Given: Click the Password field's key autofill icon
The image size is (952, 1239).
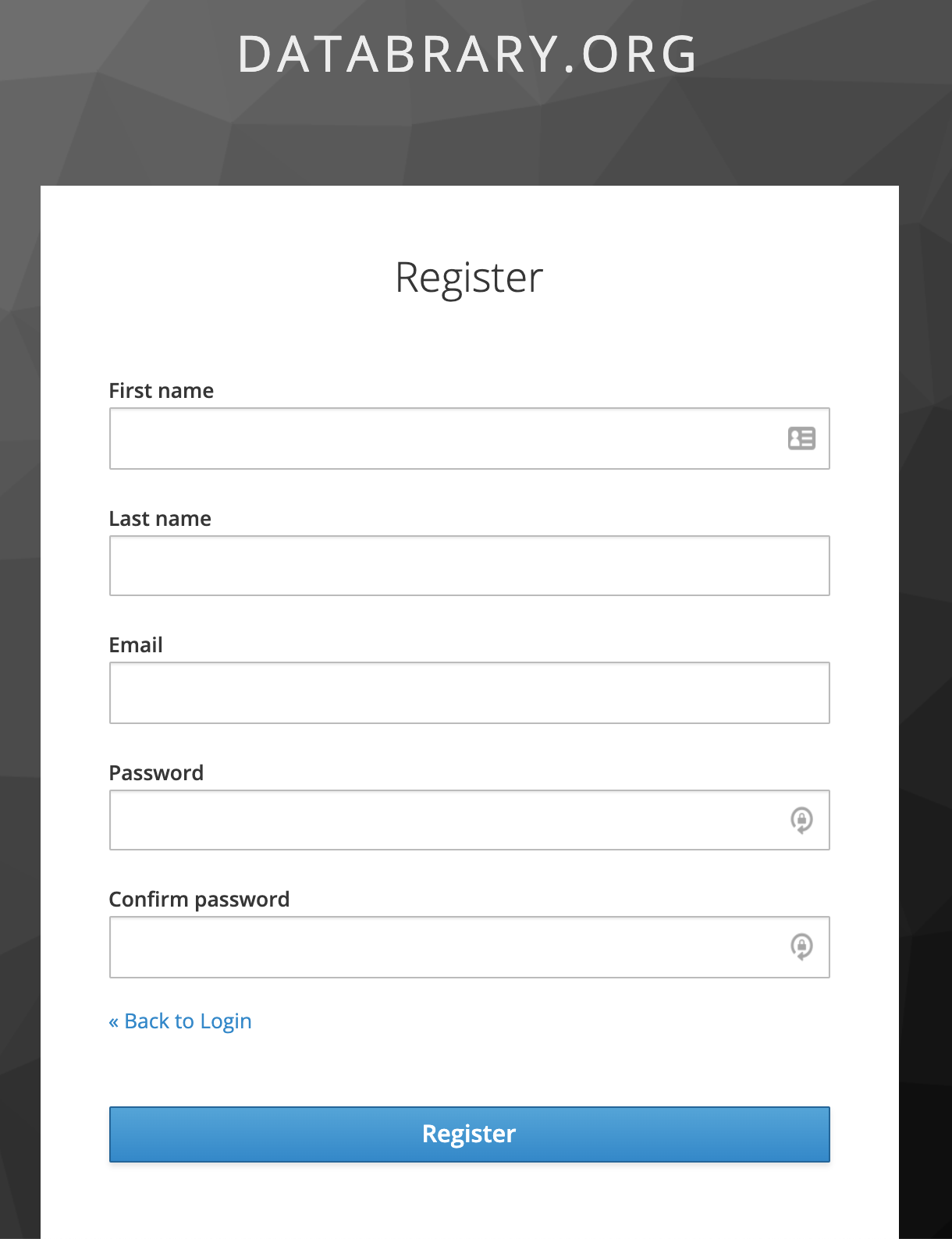Looking at the screenshot, I should pyautogui.click(x=801, y=820).
